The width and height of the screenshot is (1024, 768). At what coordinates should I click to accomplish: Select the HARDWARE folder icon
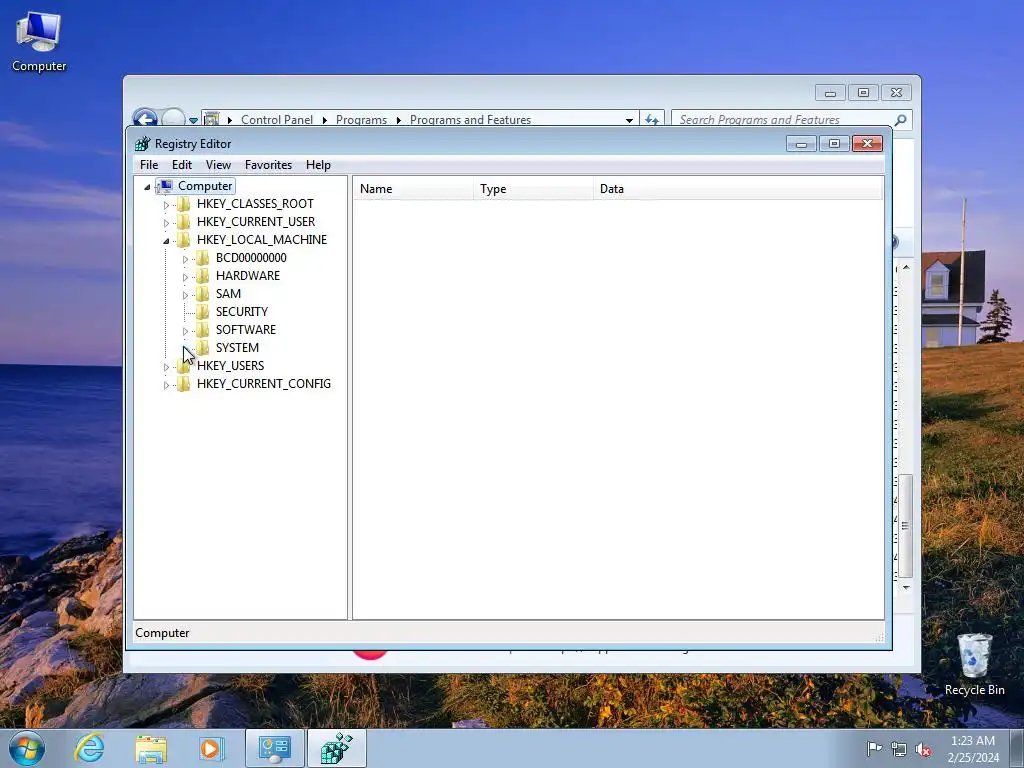coord(202,276)
